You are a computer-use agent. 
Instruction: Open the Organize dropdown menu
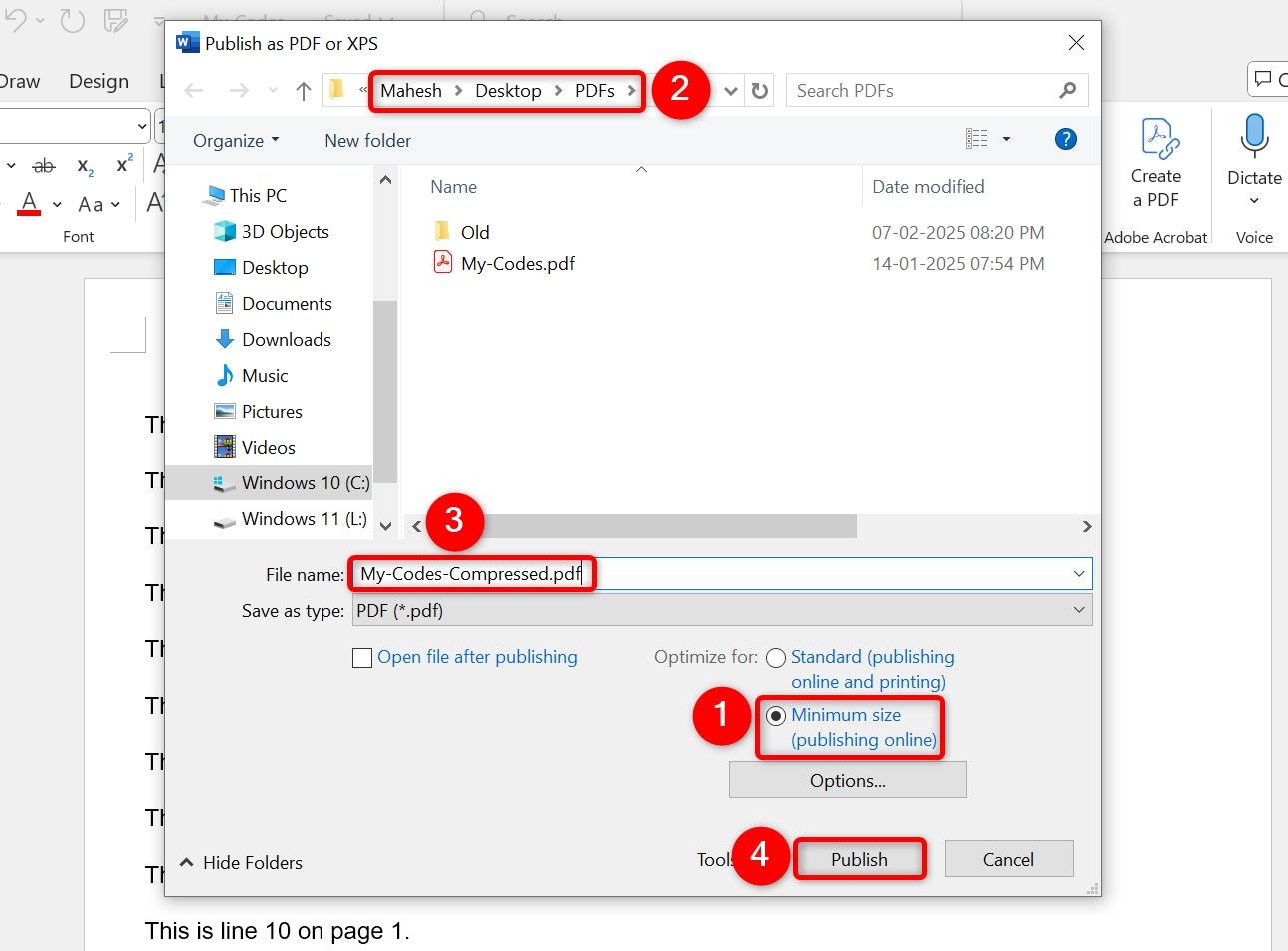(234, 141)
